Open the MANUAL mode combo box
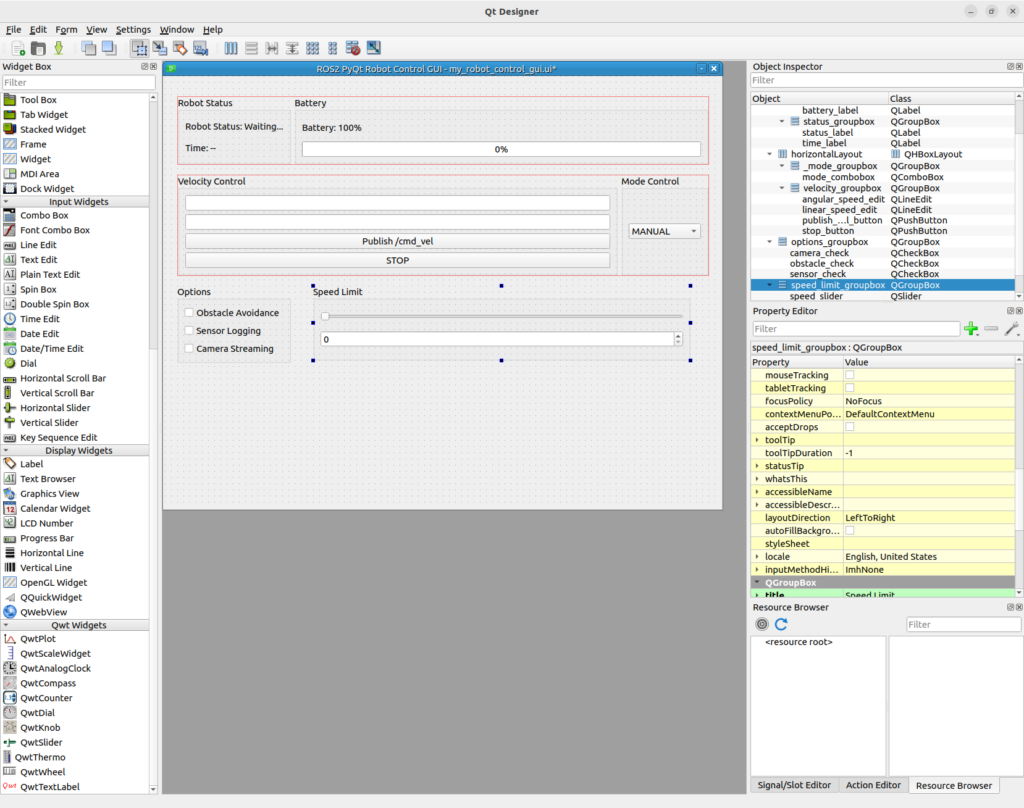Screen dimensions: 1024x808 tap(664, 231)
